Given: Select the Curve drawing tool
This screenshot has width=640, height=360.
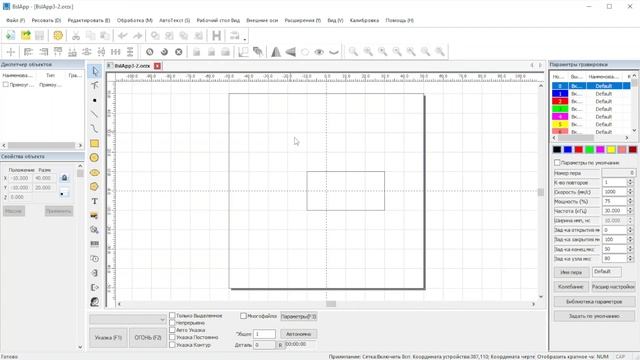Looking at the screenshot, I should tap(94, 129).
